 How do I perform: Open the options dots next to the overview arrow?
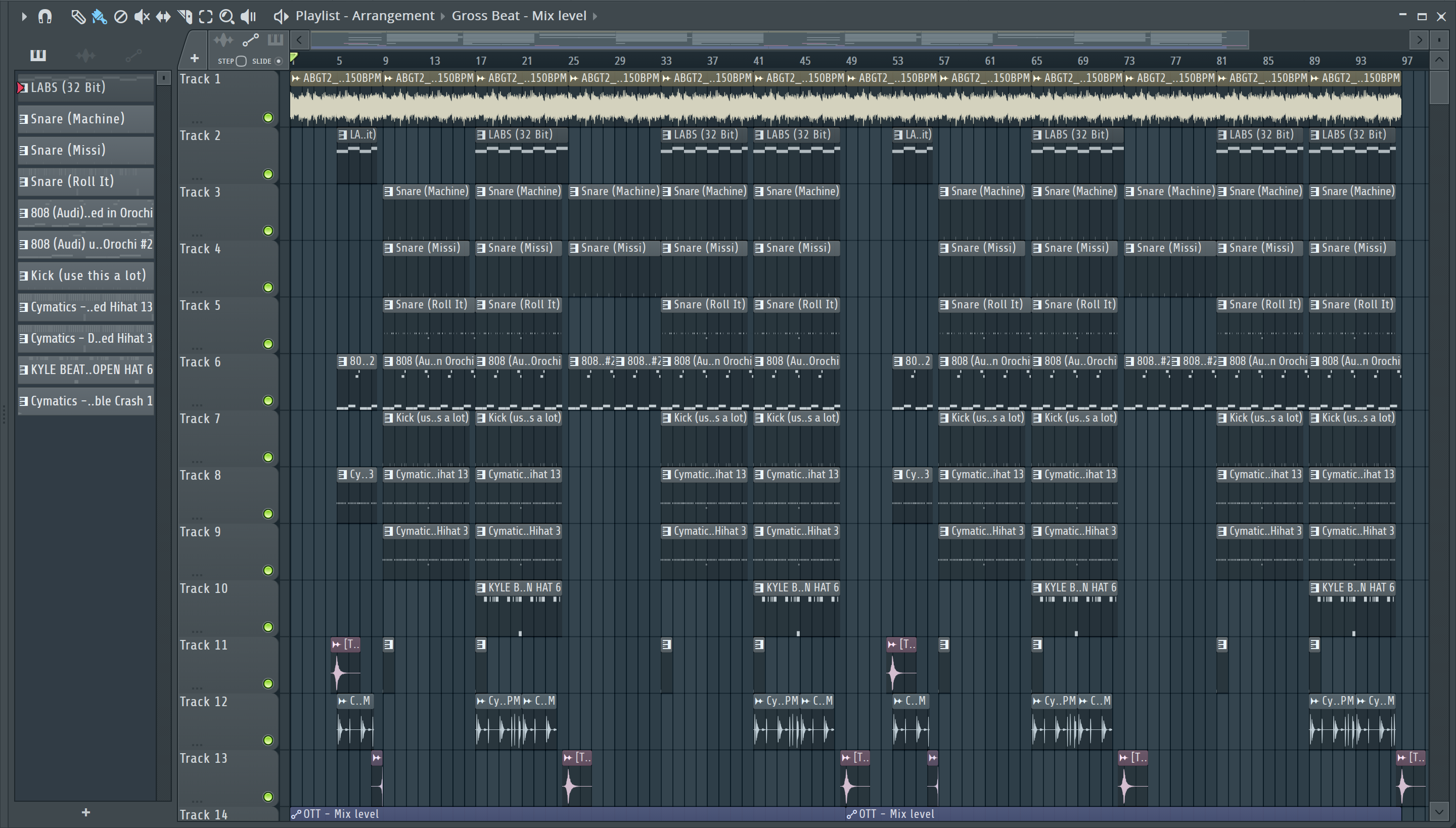pyautogui.click(x=1439, y=40)
